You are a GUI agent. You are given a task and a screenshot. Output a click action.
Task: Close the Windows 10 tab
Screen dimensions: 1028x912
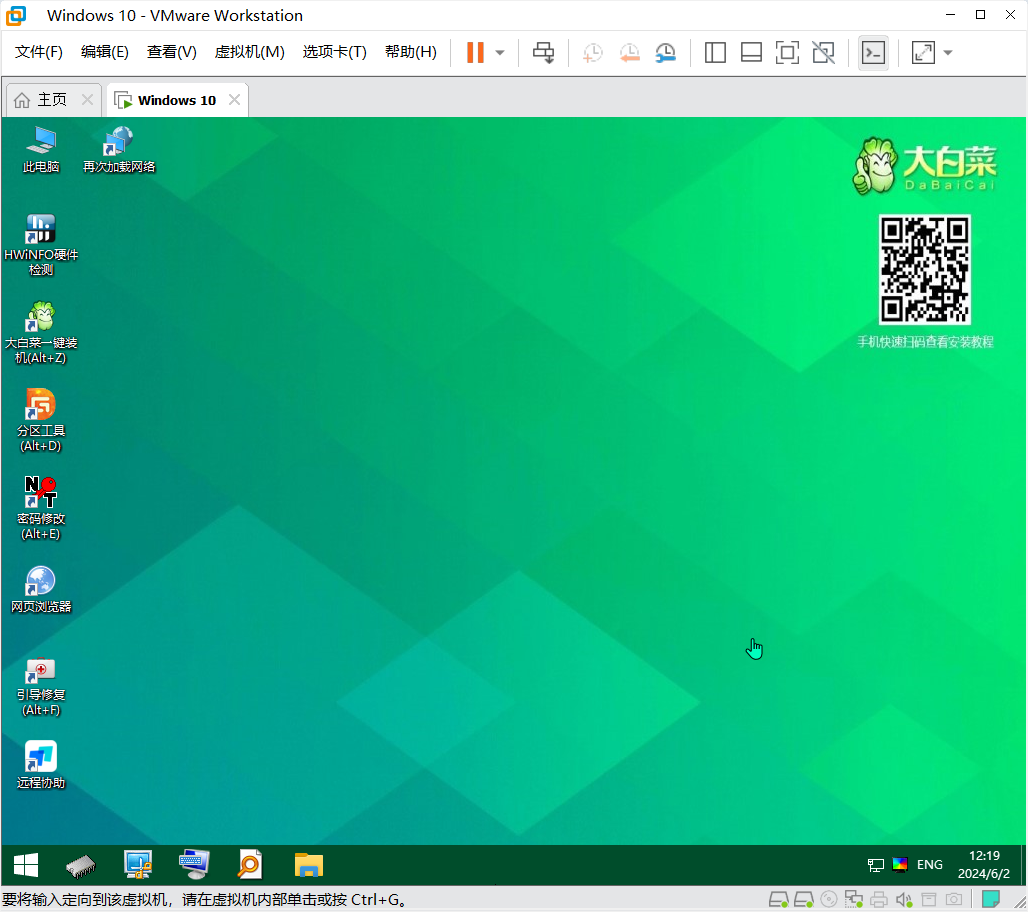pyautogui.click(x=234, y=100)
